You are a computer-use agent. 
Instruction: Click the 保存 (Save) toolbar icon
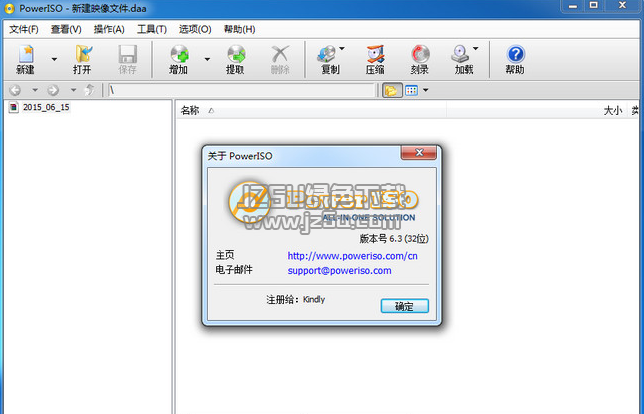[127, 60]
